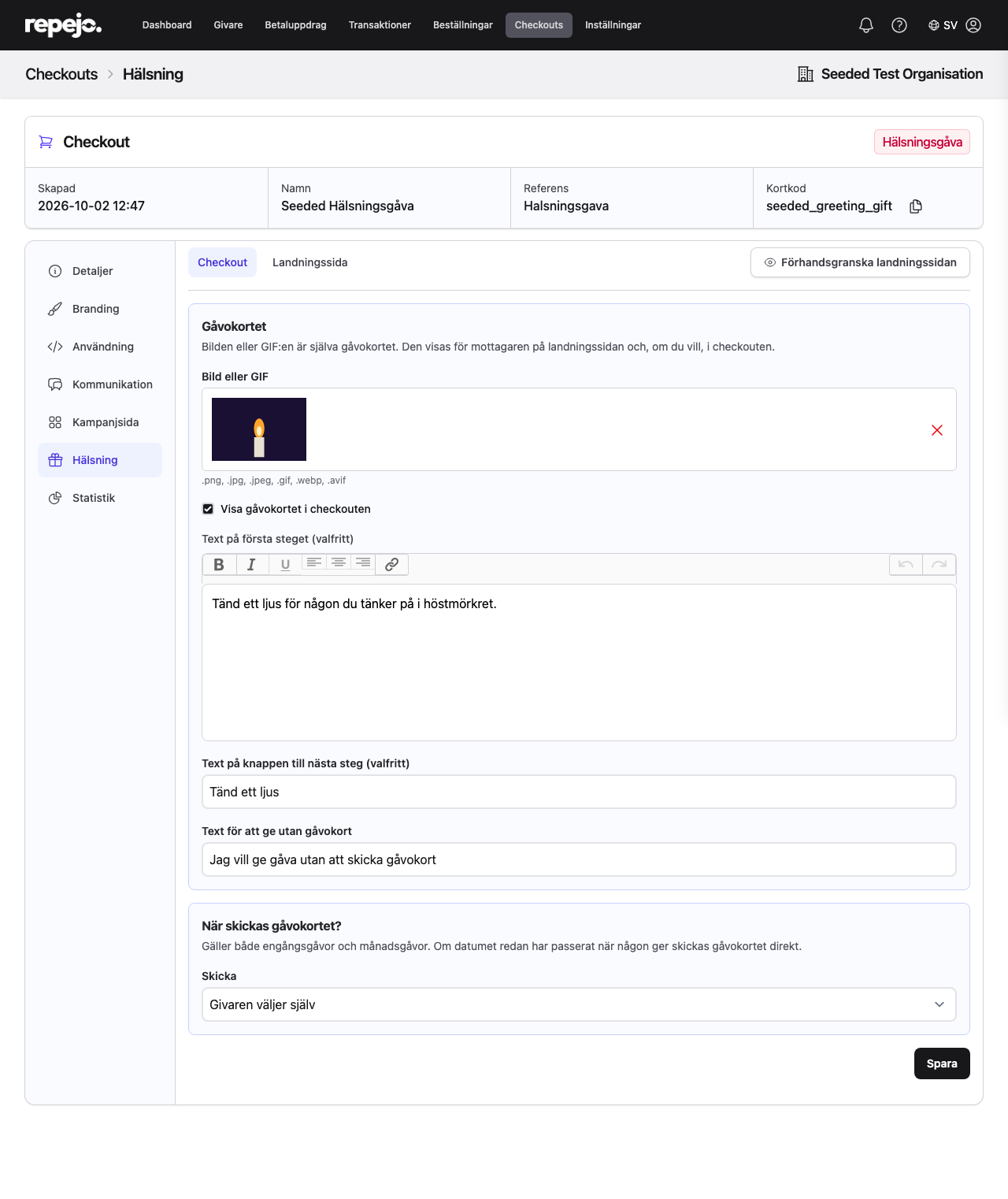Undo last edit in editor
The height and width of the screenshot is (1199, 1008).
(x=906, y=565)
